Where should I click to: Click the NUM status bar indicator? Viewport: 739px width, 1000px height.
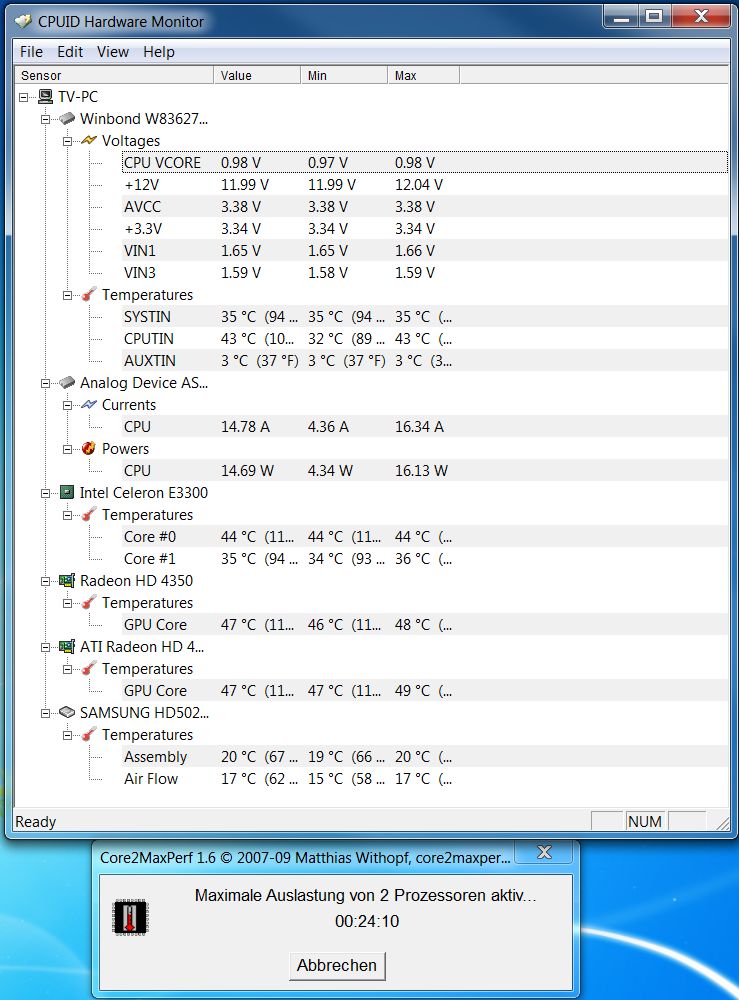click(645, 821)
